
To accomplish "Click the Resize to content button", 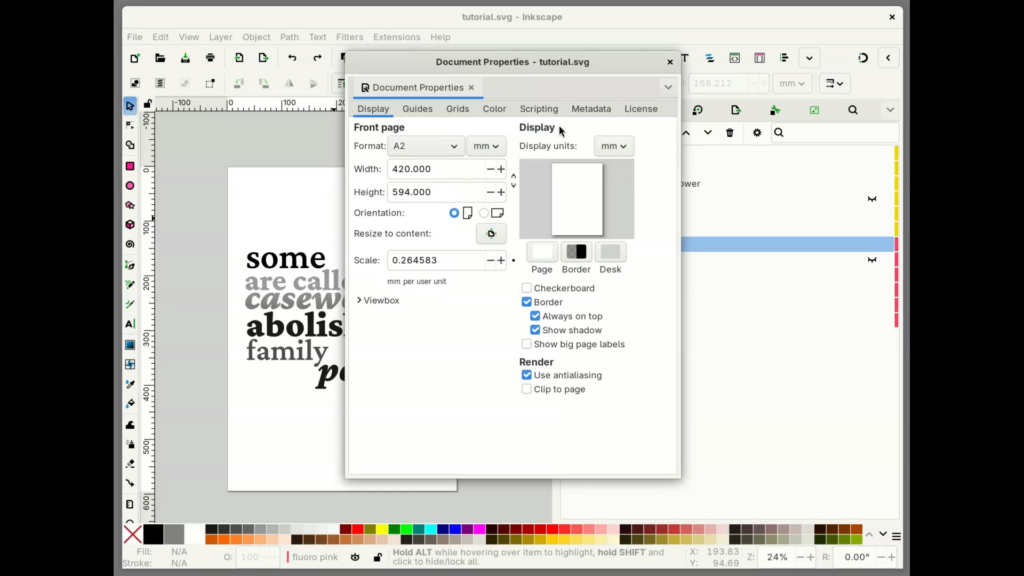I will click(x=490, y=234).
